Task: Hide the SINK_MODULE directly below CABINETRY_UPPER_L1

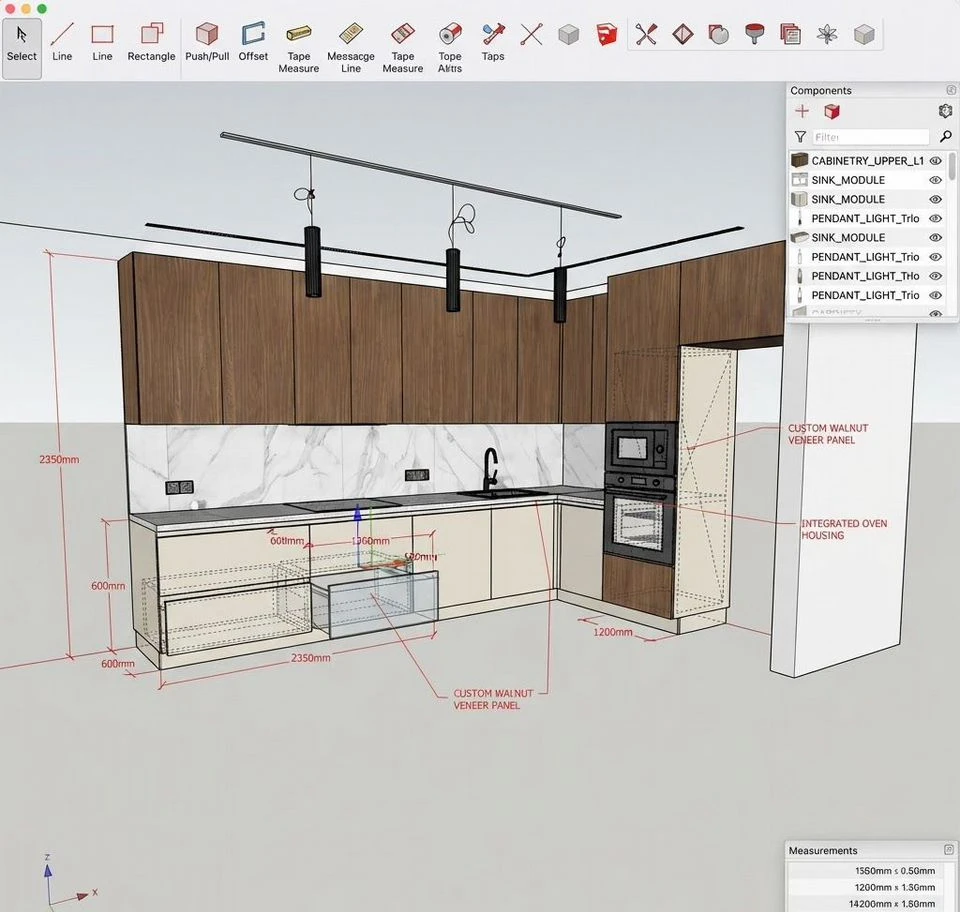Action: 935,180
